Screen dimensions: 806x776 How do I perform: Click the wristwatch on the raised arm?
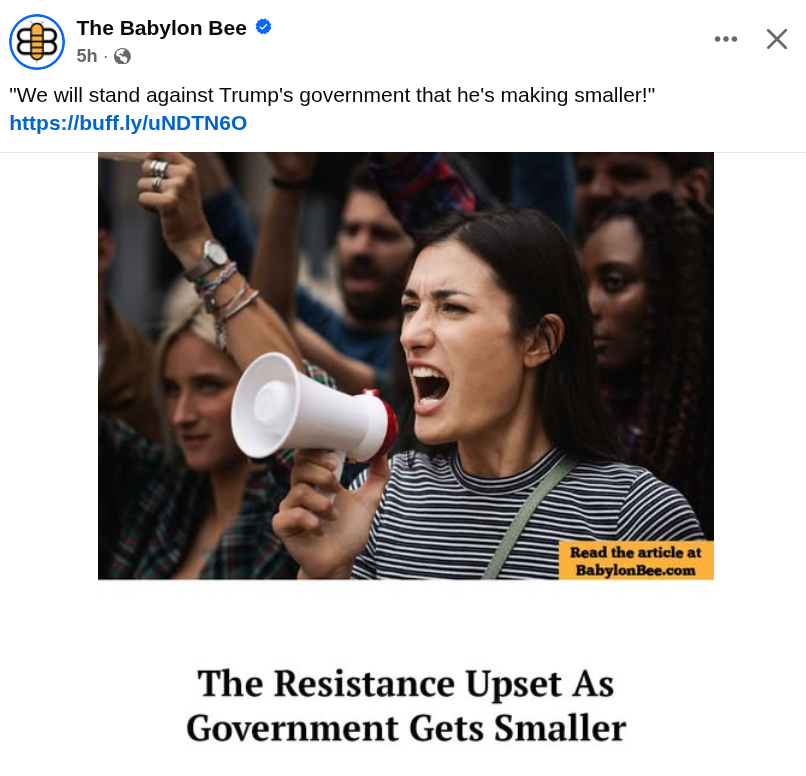[x=209, y=260]
